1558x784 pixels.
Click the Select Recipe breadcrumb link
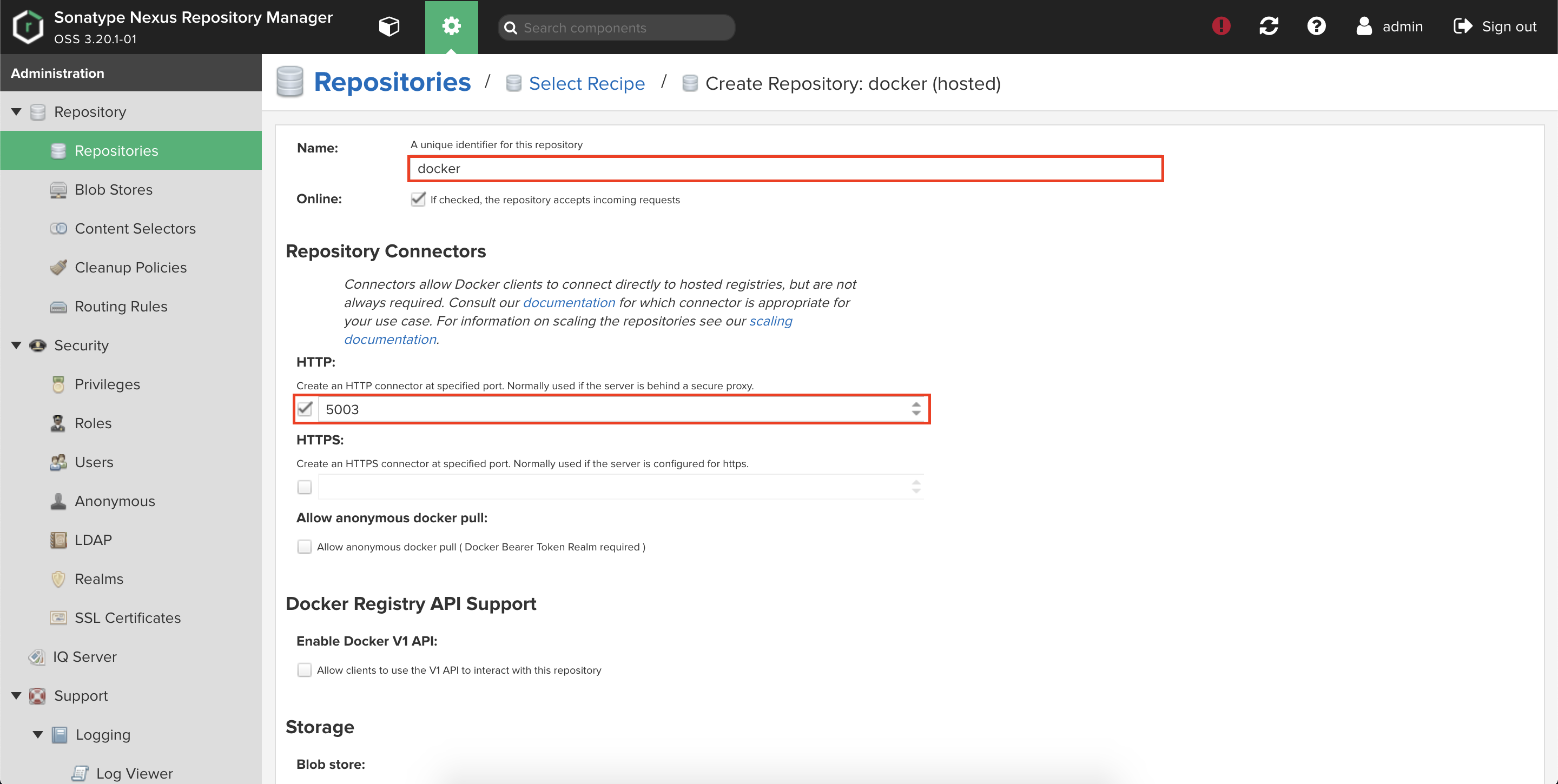[586, 83]
